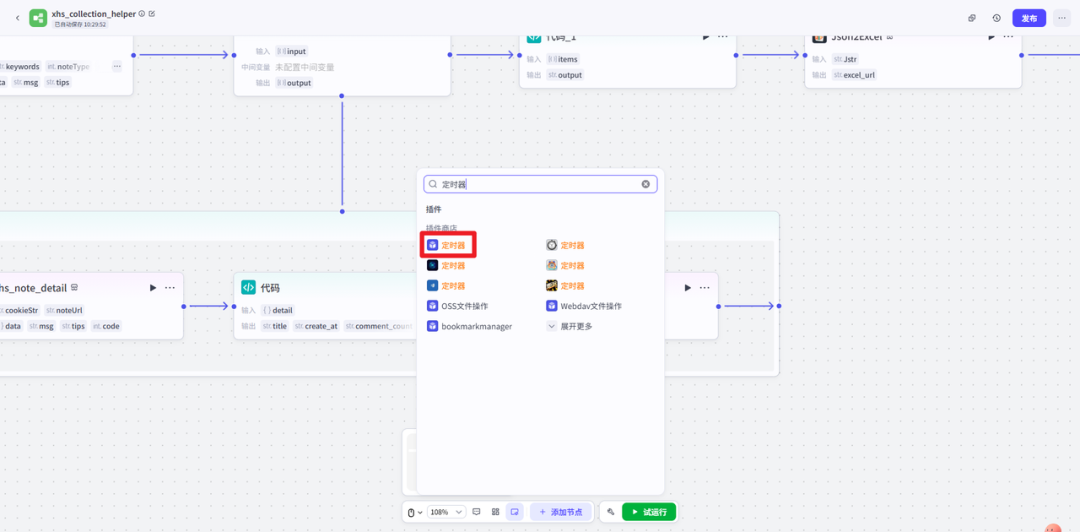The height and width of the screenshot is (532, 1080).
Task: Click the back arrow beside the workflow name
Action: click(x=17, y=18)
